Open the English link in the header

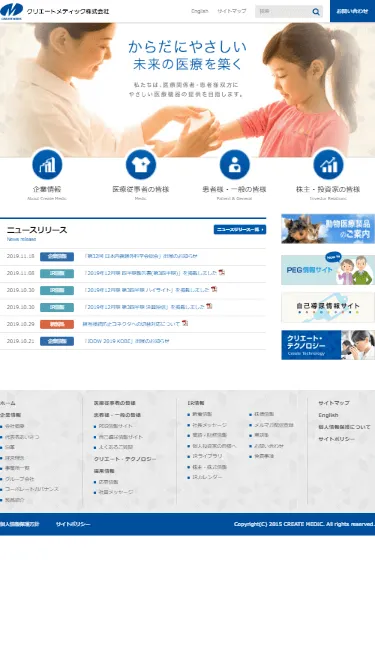pos(200,11)
